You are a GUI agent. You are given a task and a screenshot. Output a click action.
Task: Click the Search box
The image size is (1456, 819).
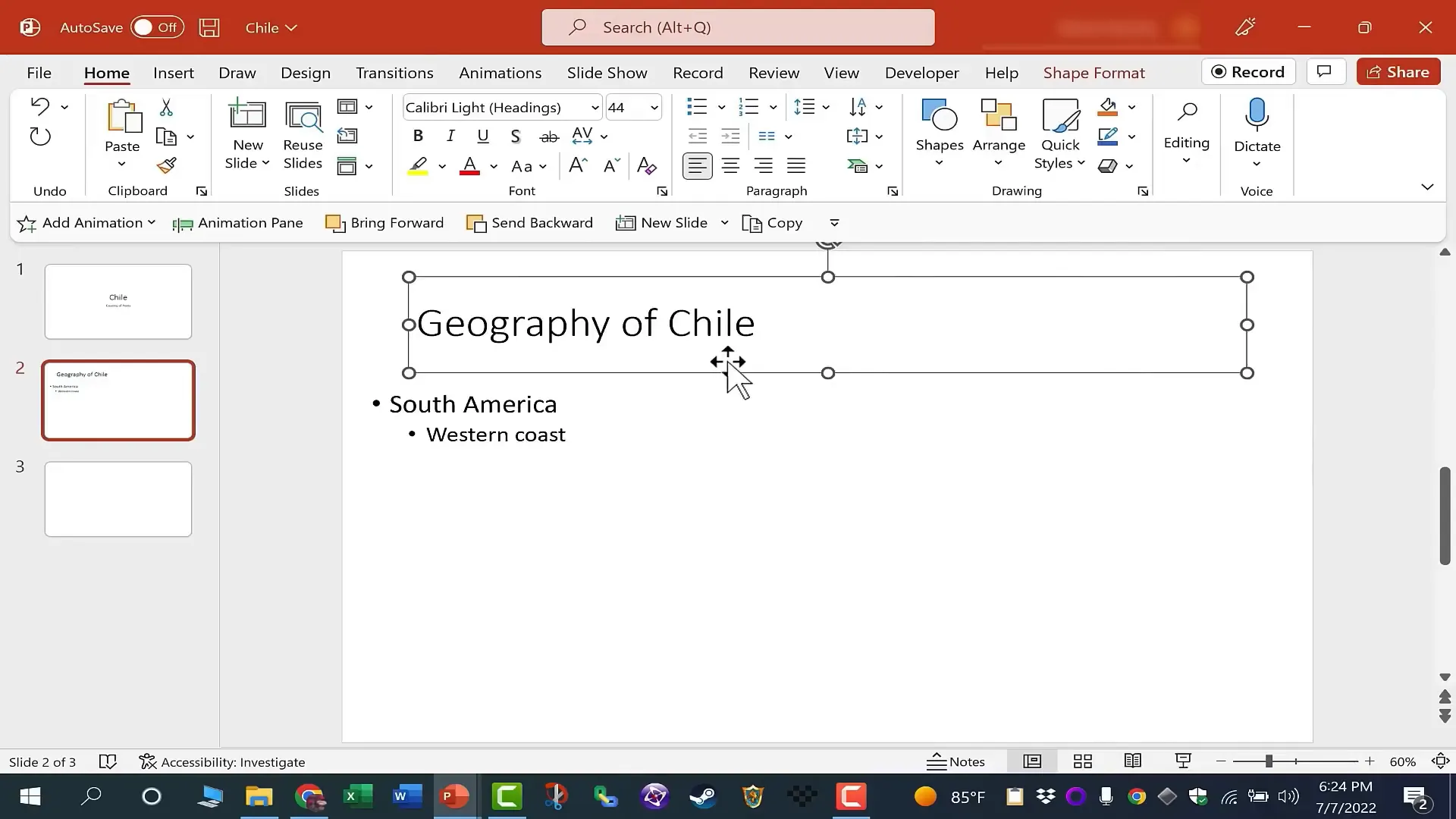pyautogui.click(x=738, y=27)
